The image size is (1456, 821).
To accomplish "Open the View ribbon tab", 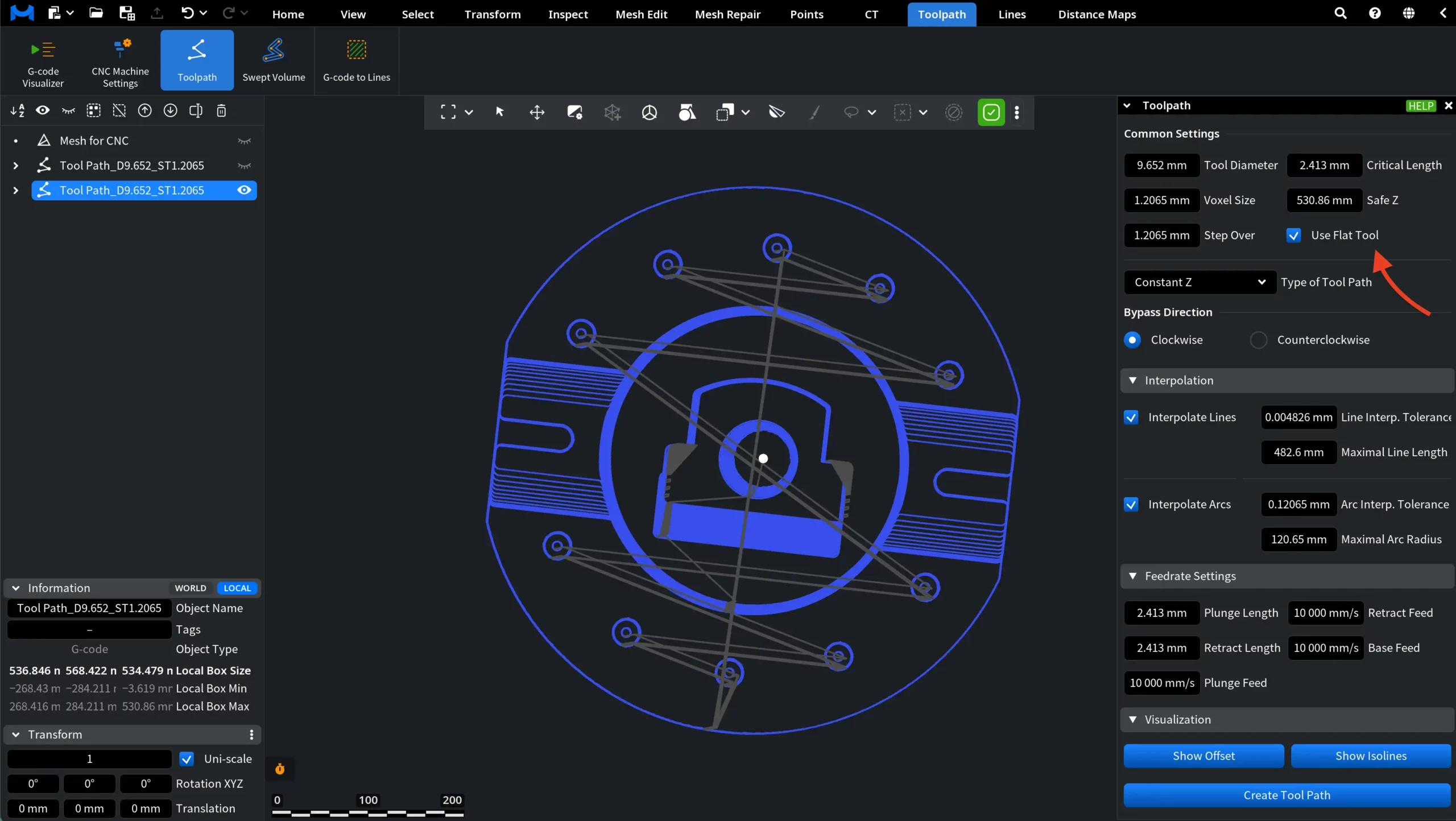I will coord(353,14).
